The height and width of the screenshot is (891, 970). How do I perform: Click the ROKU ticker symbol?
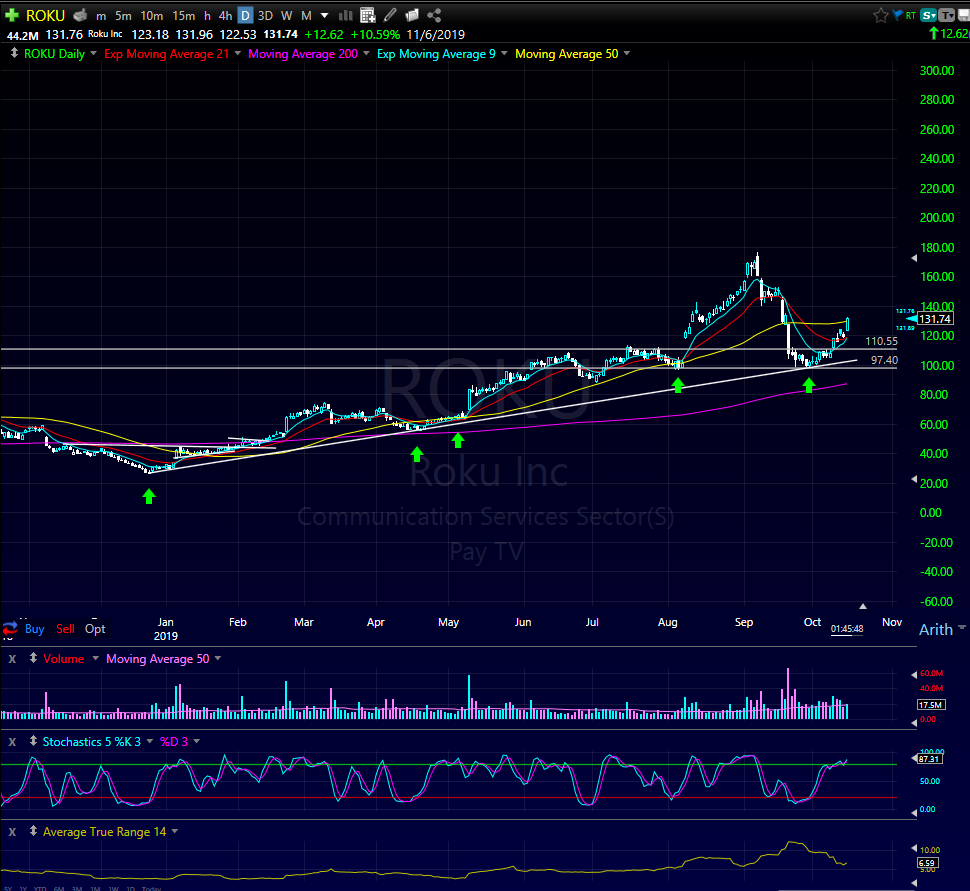coord(45,15)
